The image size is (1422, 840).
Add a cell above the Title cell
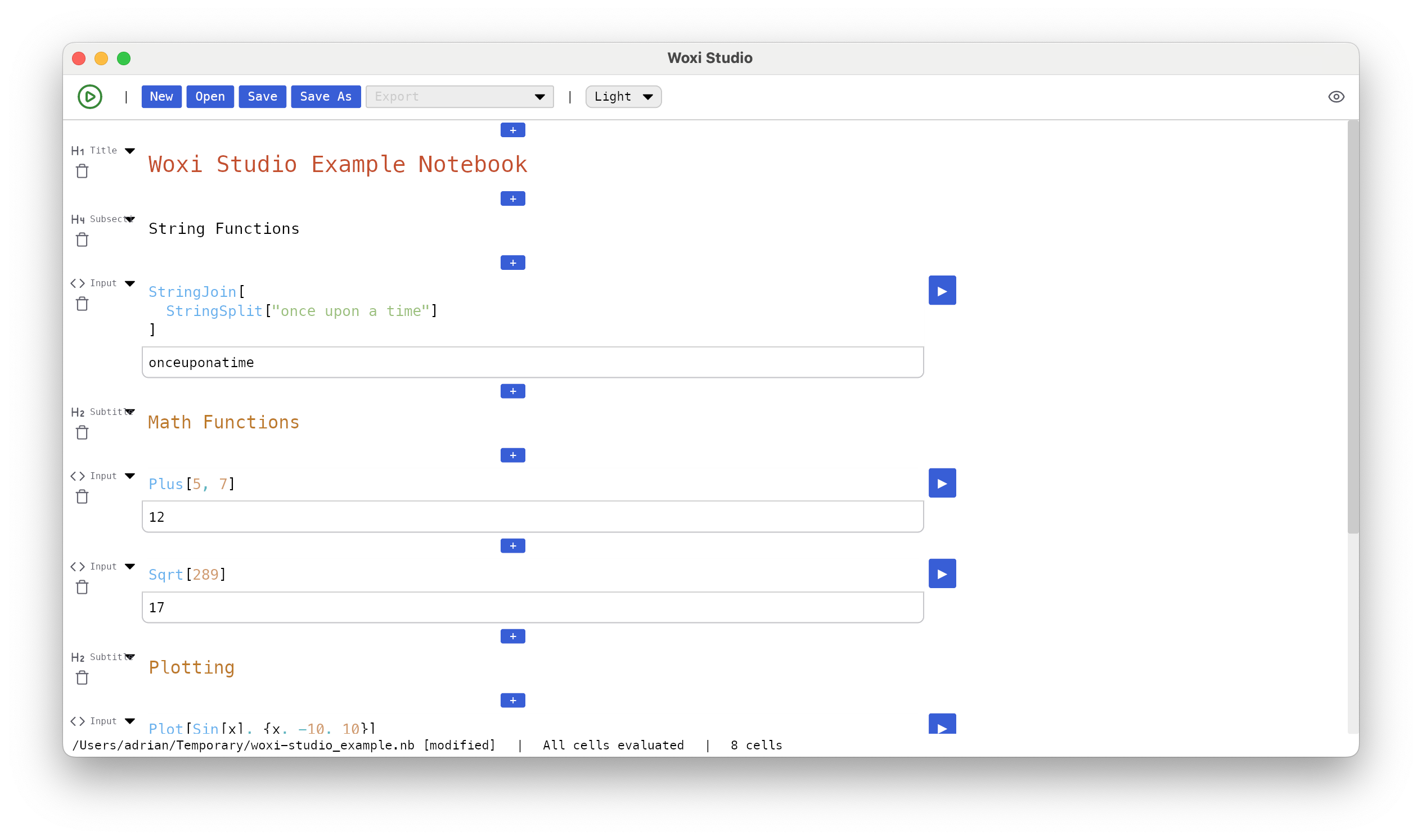point(512,130)
